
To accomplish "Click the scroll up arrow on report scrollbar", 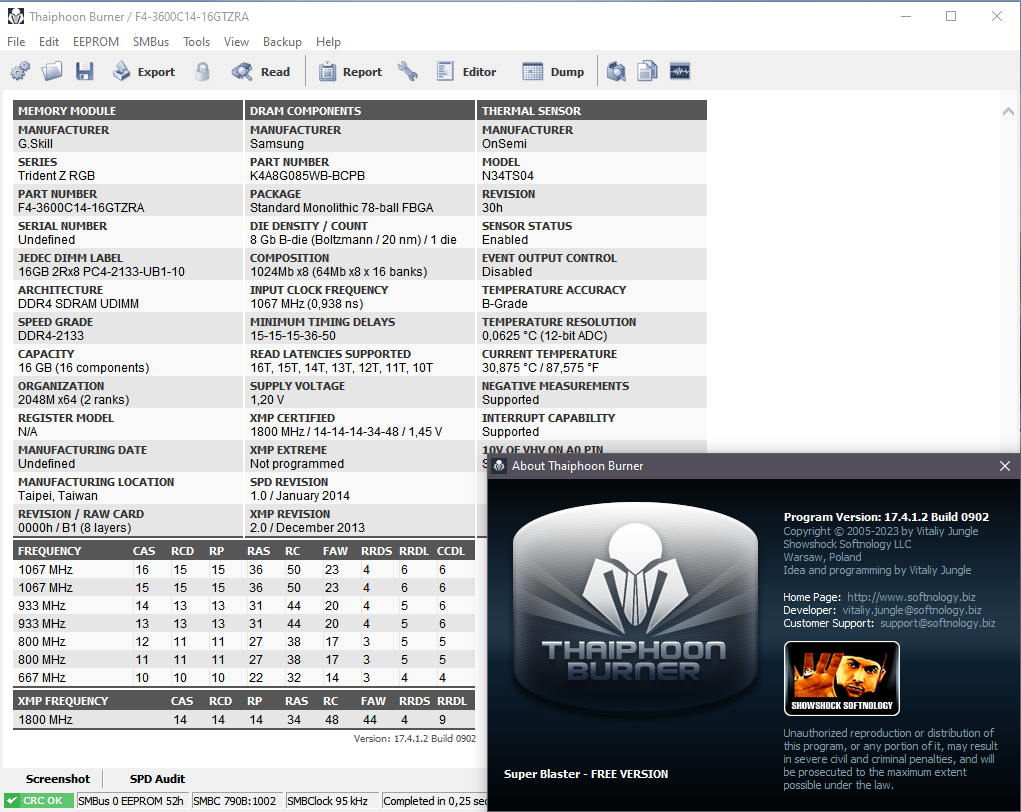I will pyautogui.click(x=1009, y=111).
